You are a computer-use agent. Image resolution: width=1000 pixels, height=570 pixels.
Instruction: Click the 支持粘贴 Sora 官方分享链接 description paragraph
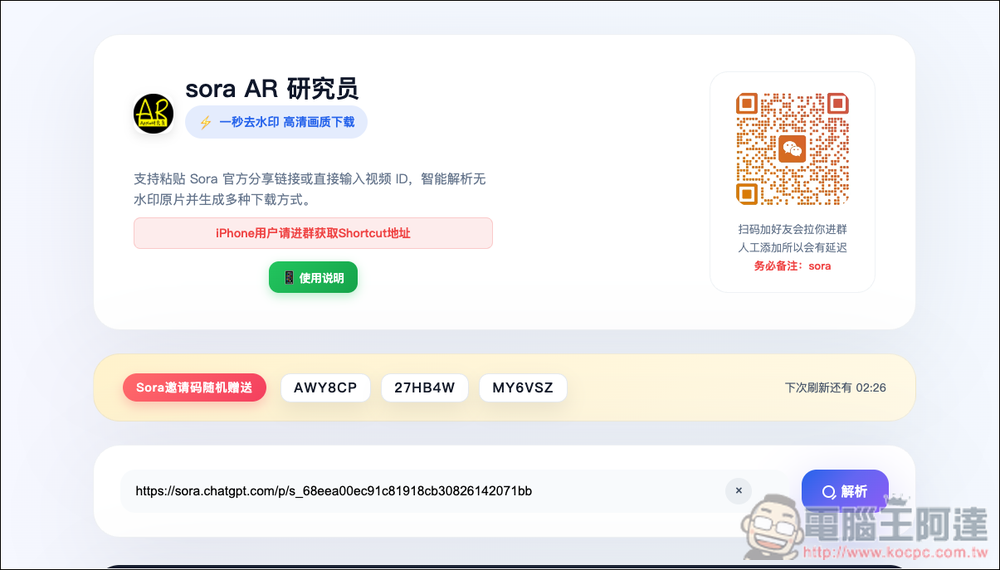click(x=310, y=189)
